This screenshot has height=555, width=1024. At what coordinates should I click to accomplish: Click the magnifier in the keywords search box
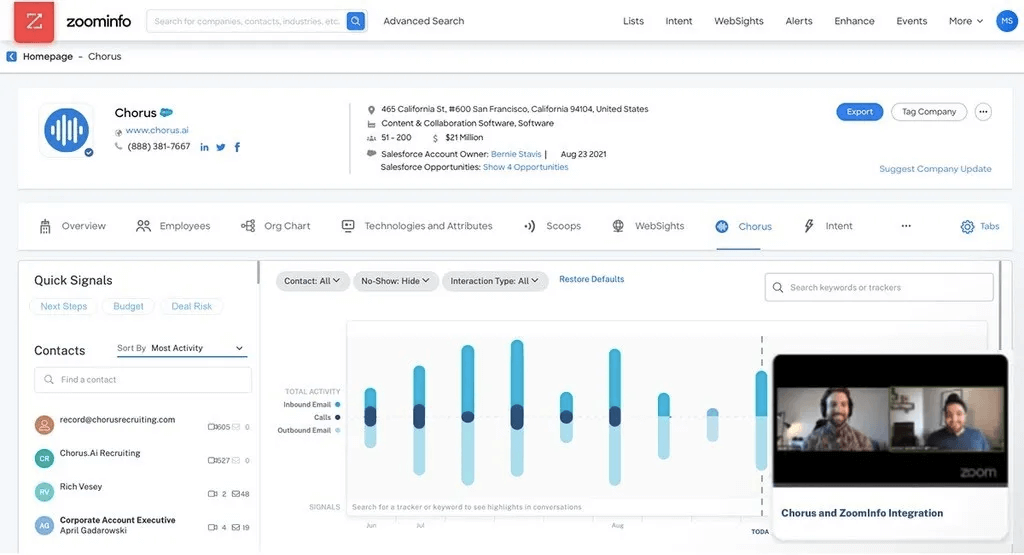click(x=777, y=287)
